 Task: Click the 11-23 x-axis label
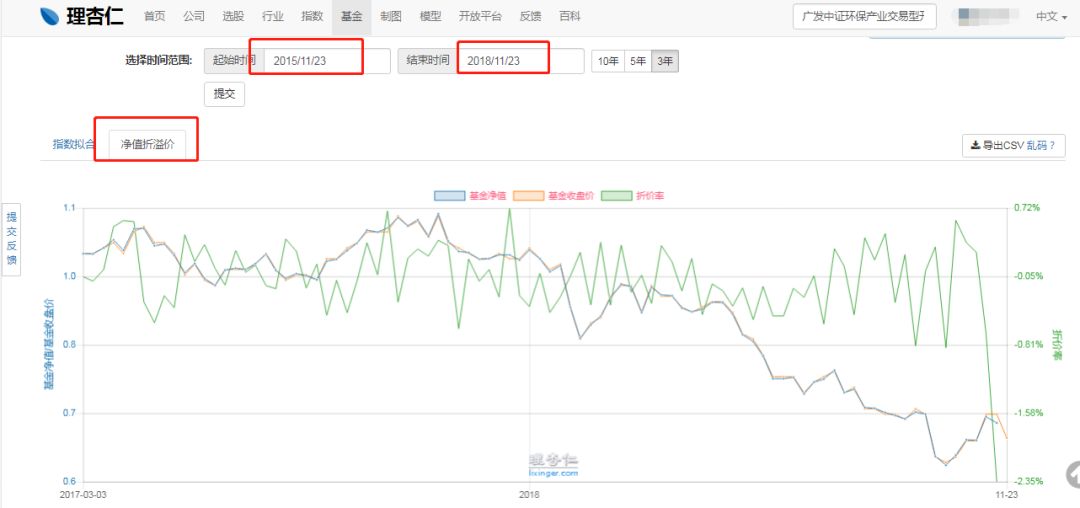click(x=1005, y=494)
